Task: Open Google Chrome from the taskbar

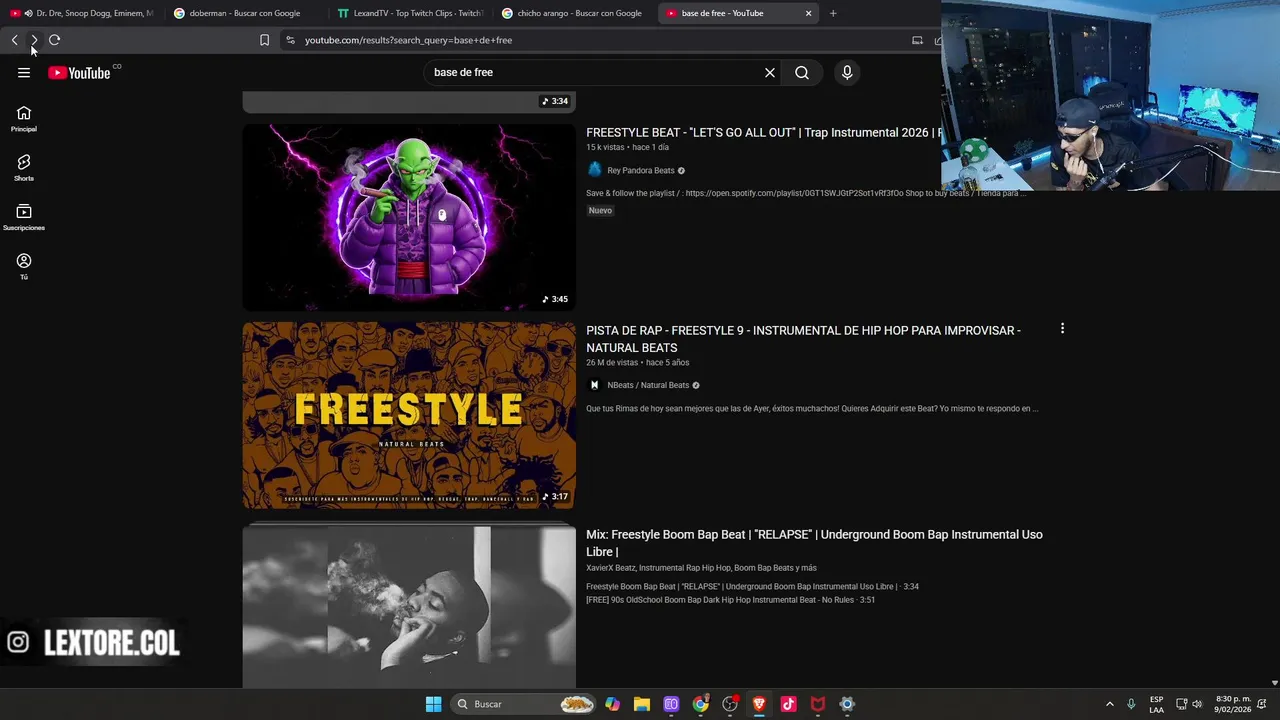Action: [x=701, y=704]
